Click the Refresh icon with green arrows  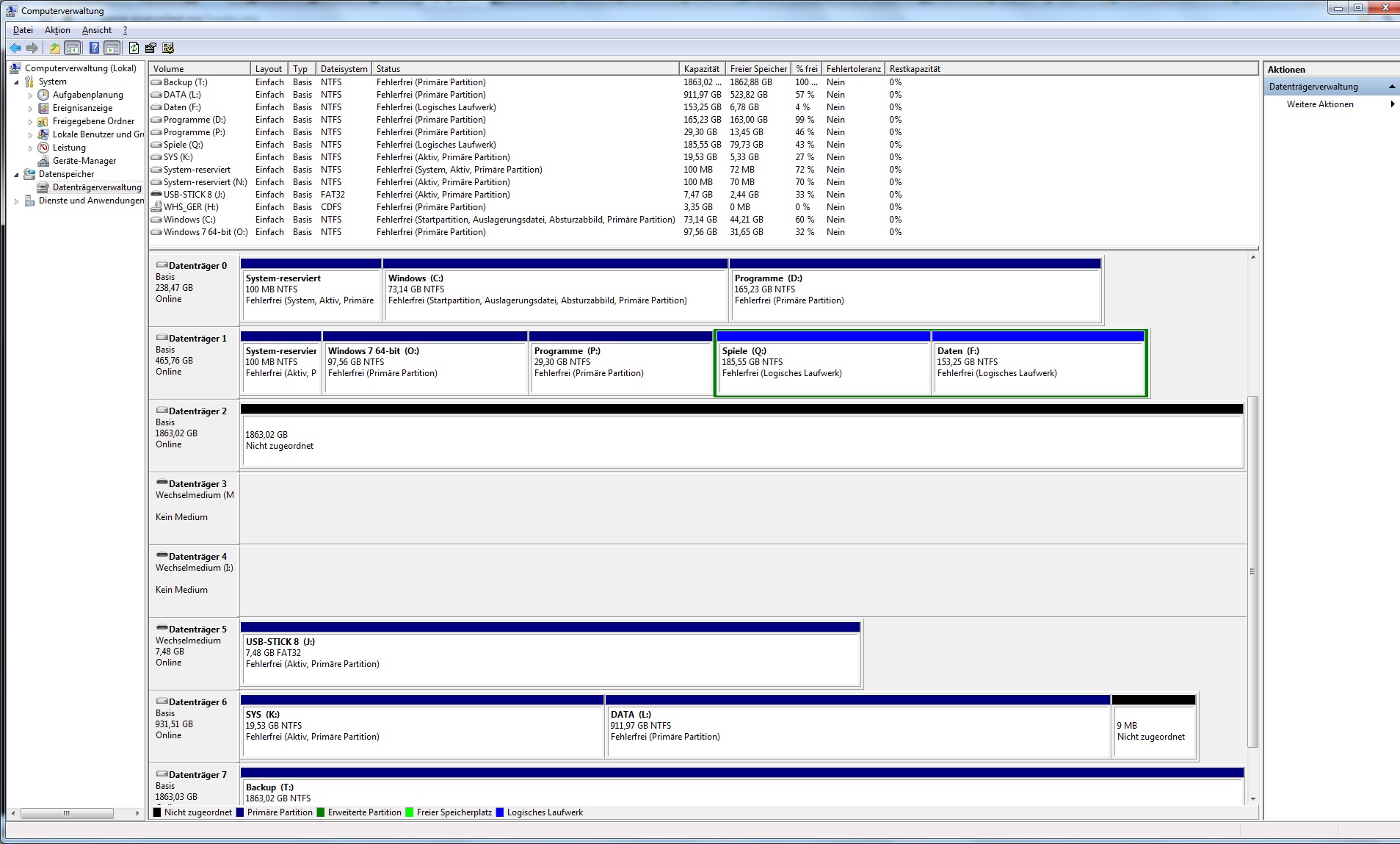(x=134, y=48)
